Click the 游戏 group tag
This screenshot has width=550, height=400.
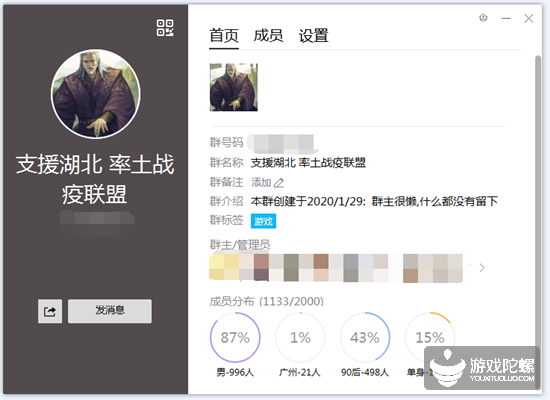[263, 221]
